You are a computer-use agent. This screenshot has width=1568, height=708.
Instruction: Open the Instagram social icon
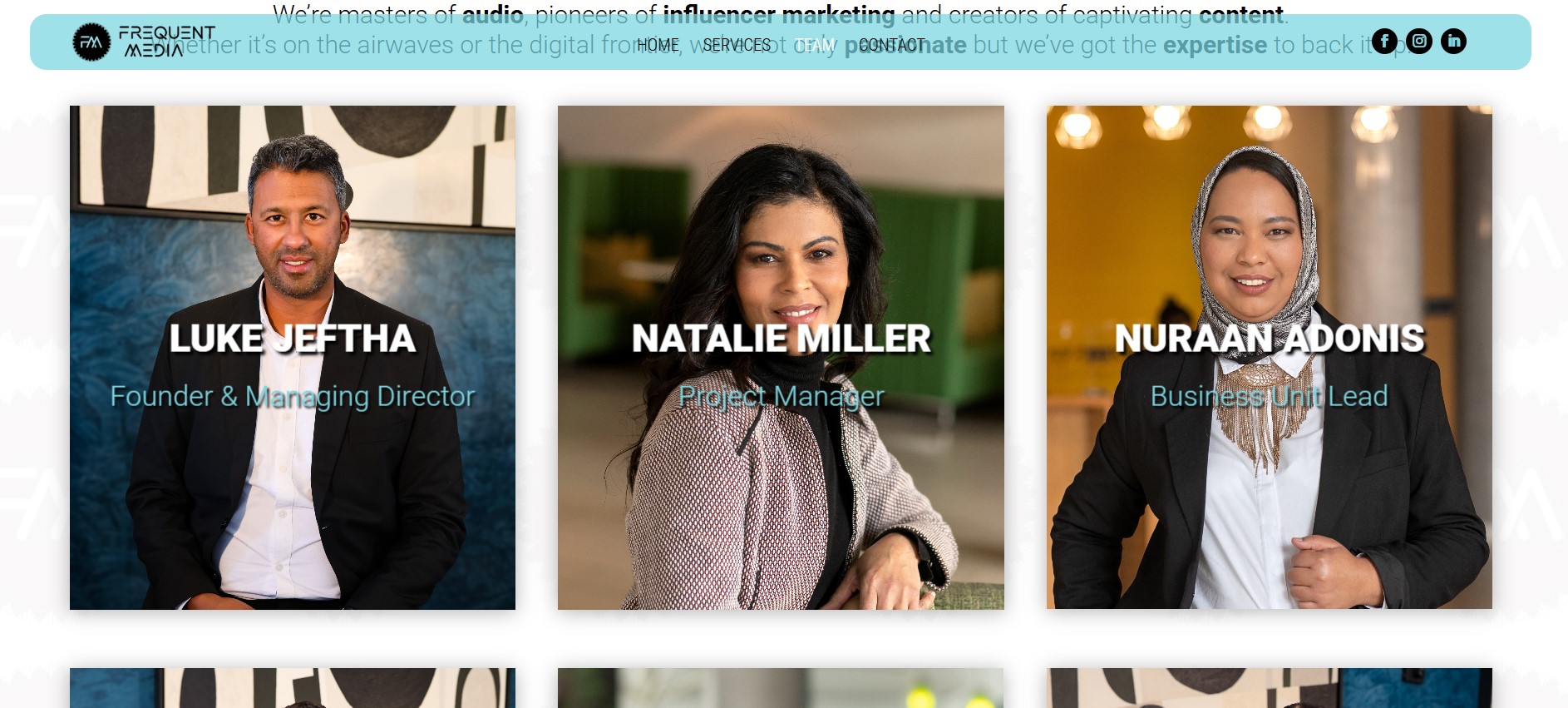1419,41
